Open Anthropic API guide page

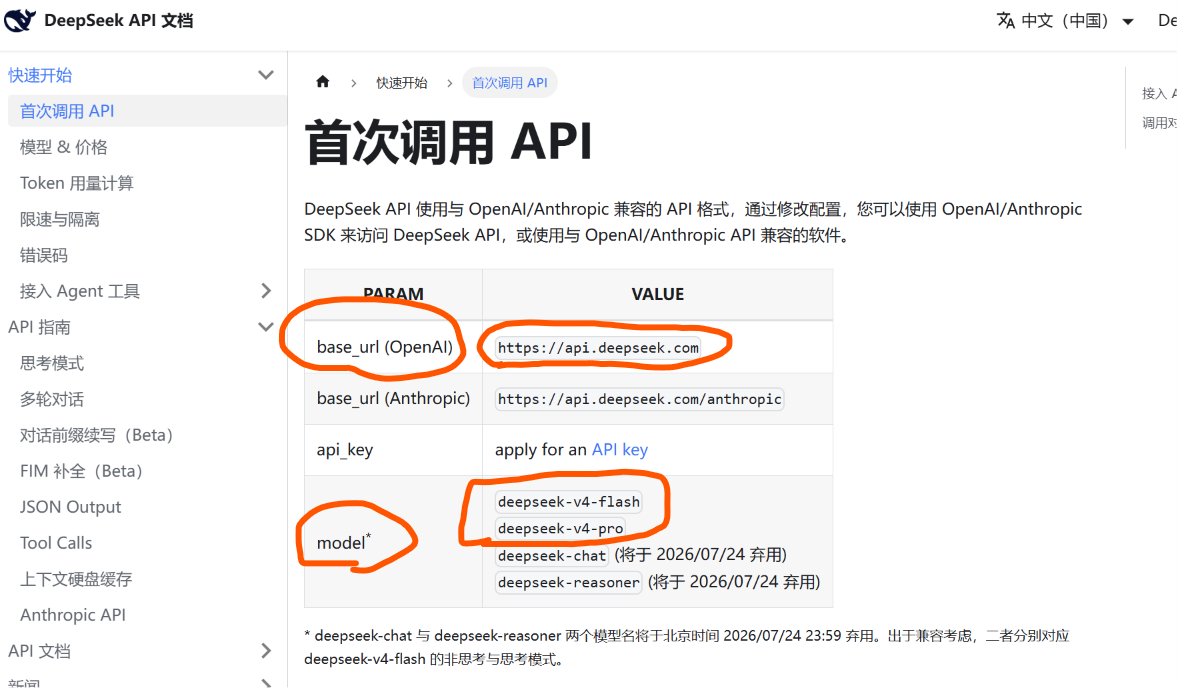click(73, 614)
